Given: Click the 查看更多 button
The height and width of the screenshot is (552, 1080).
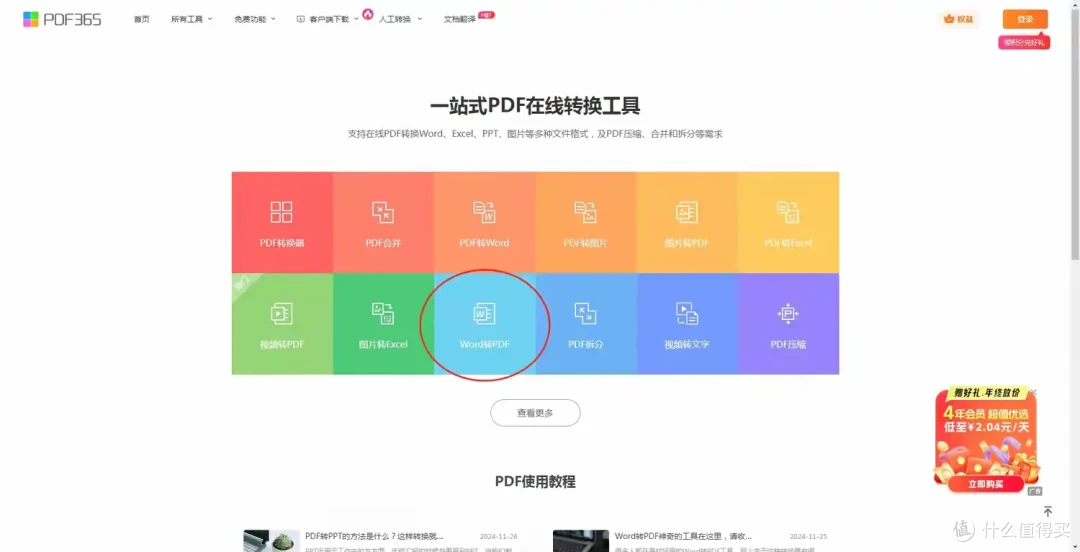Looking at the screenshot, I should pos(535,413).
